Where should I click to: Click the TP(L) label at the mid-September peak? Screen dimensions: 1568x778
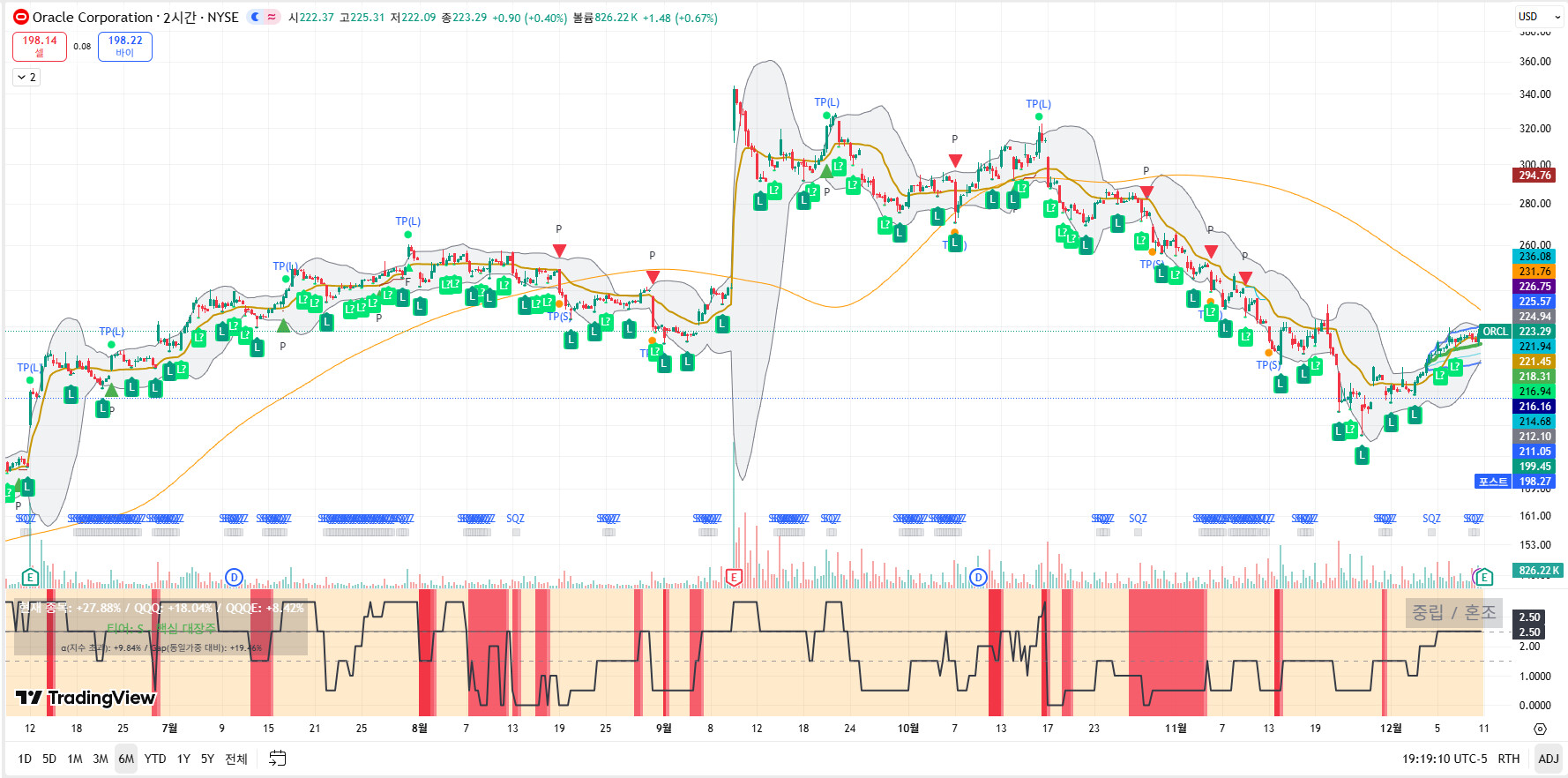[x=827, y=102]
